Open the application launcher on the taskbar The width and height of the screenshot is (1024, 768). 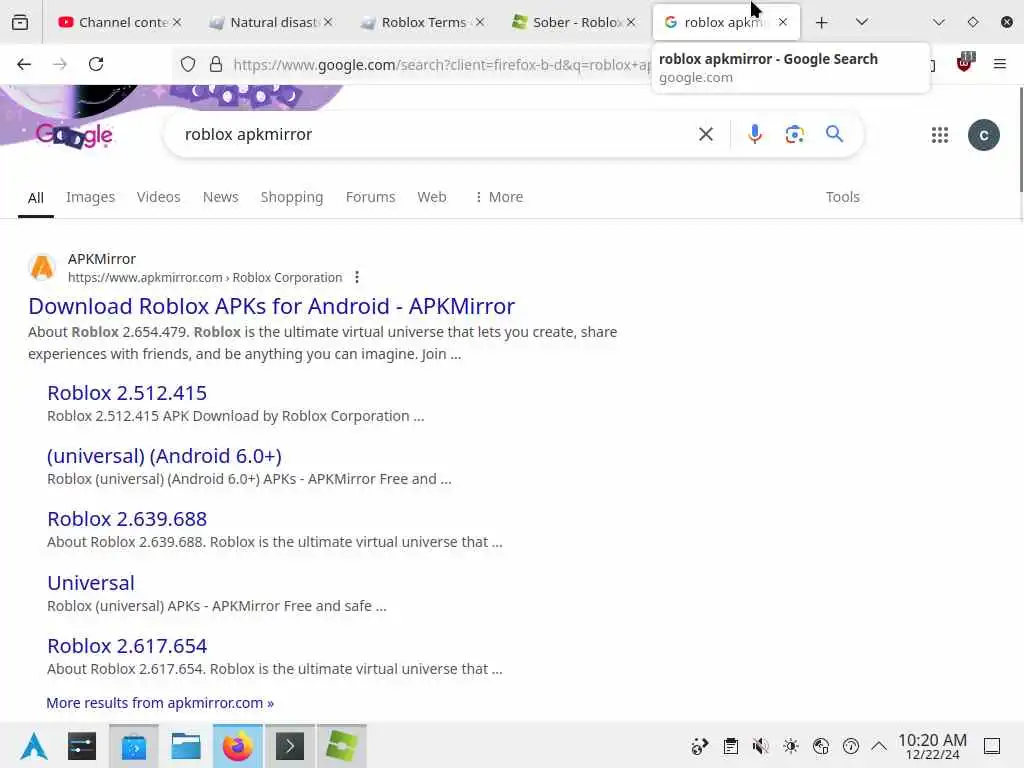tap(34, 746)
